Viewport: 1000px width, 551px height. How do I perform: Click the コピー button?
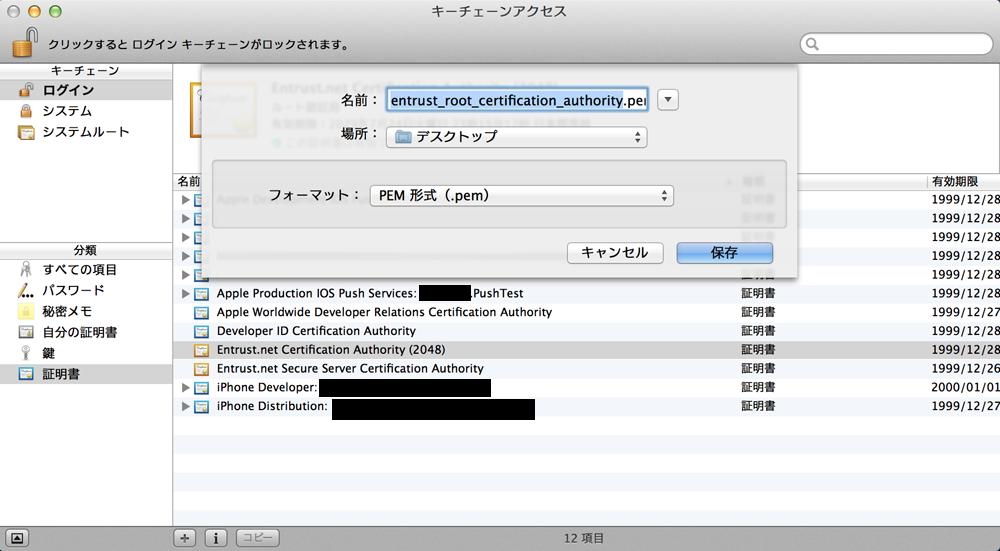point(258,538)
